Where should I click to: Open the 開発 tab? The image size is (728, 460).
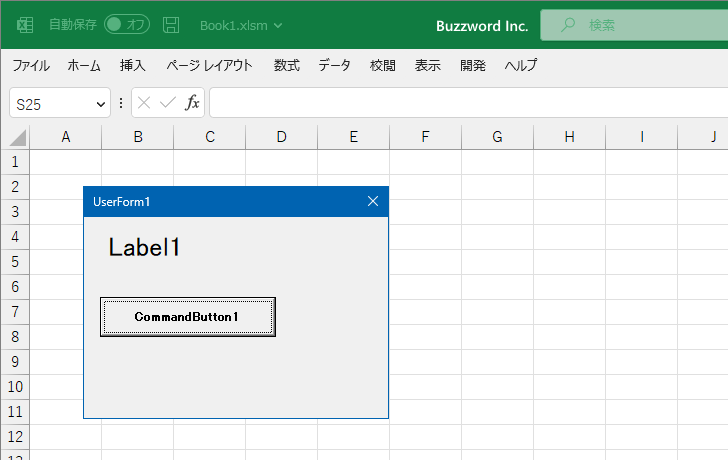tap(473, 66)
